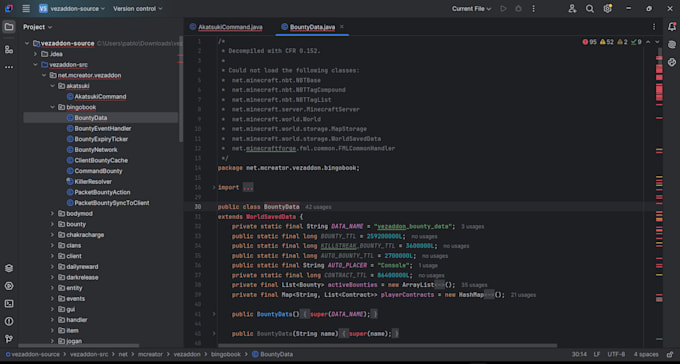The width and height of the screenshot is (680, 364).
Task: Unfold the collapsed import block
Action: click(214, 187)
